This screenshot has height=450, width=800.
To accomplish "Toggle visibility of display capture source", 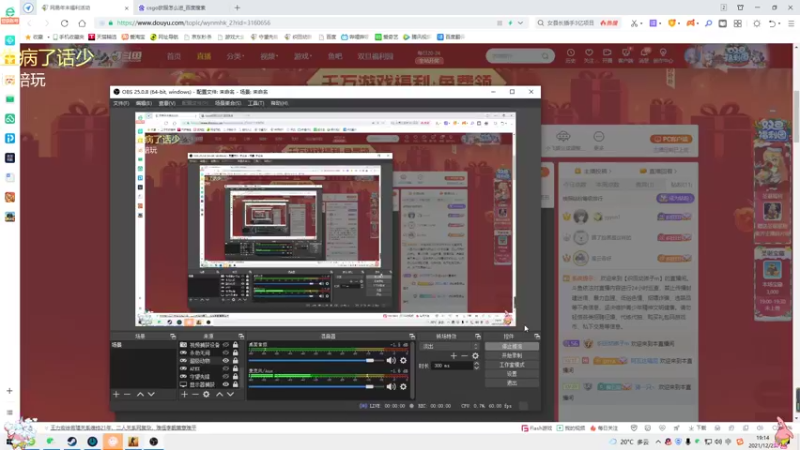I will click(x=226, y=384).
